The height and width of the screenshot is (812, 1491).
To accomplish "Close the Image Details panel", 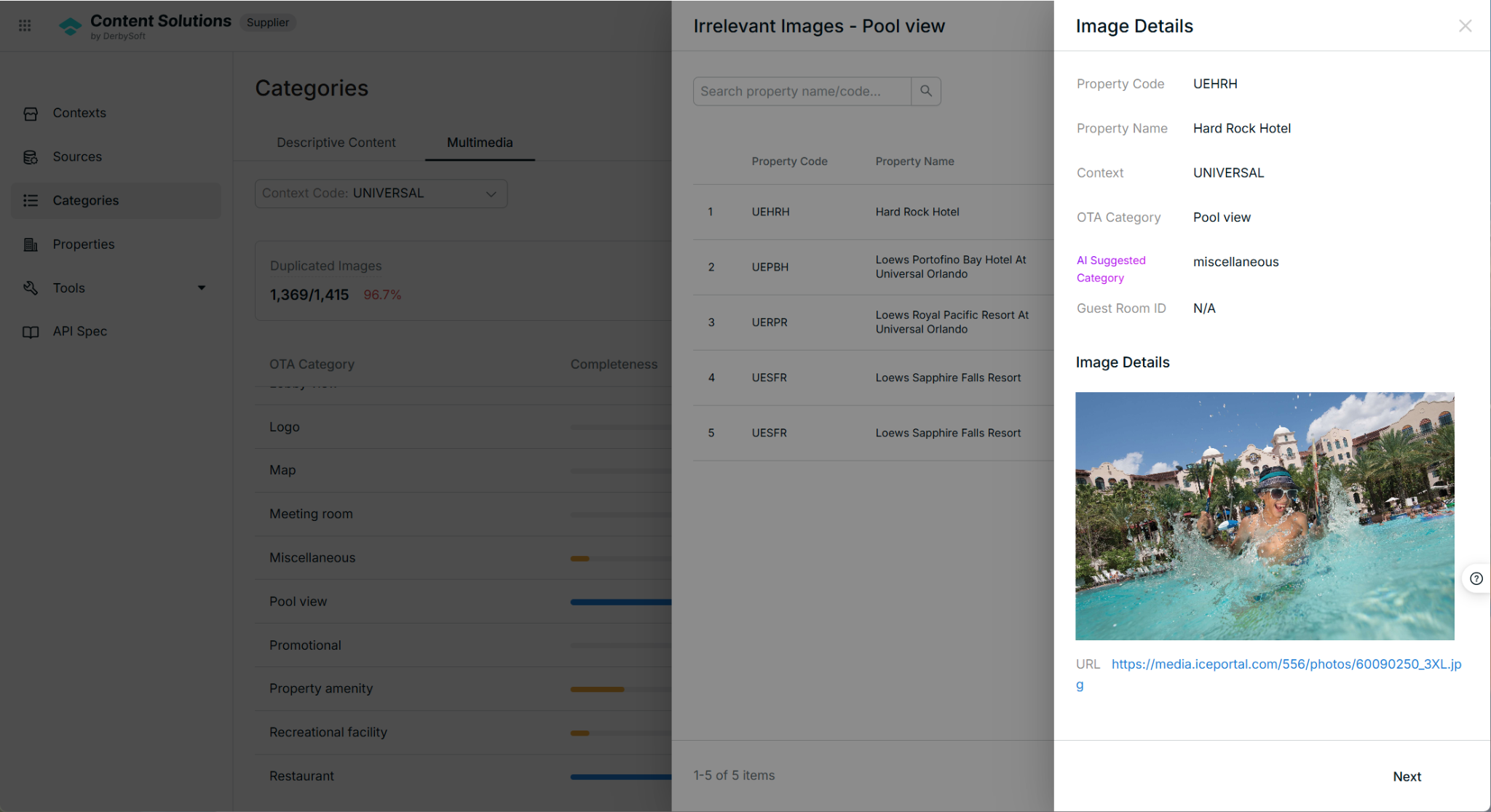I will tap(1465, 26).
